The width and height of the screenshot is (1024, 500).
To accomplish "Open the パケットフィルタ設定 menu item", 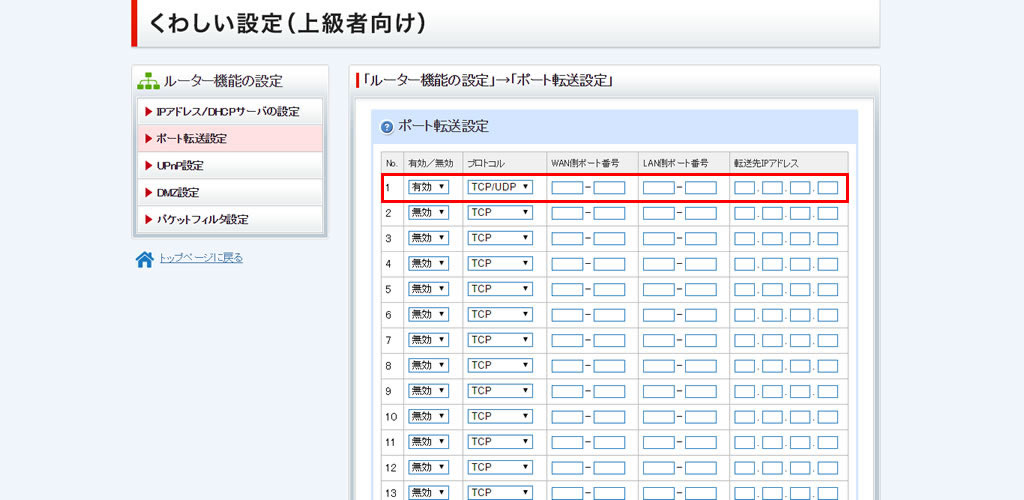I will pyautogui.click(x=229, y=219).
